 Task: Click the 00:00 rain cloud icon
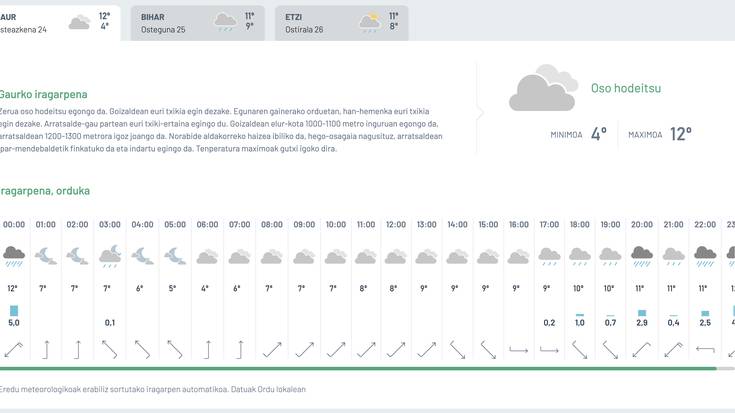tap(14, 256)
